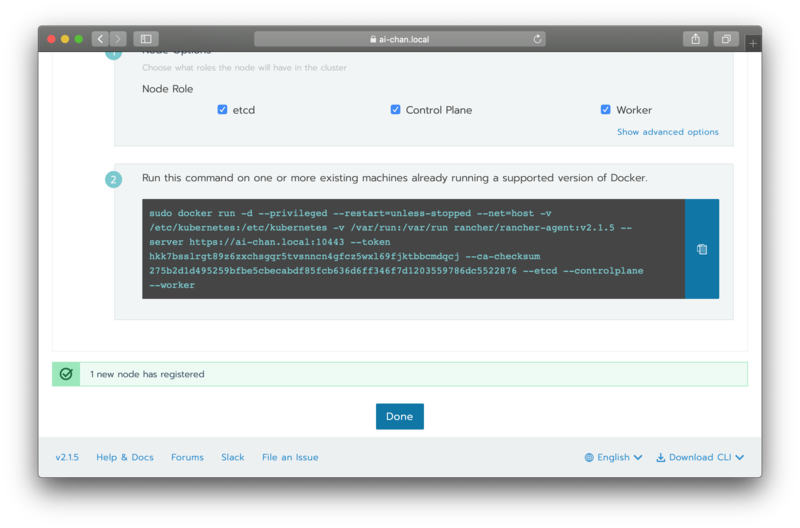Show all tabs overview icon
Screen dimensions: 800x528
pyautogui.click(x=726, y=39)
